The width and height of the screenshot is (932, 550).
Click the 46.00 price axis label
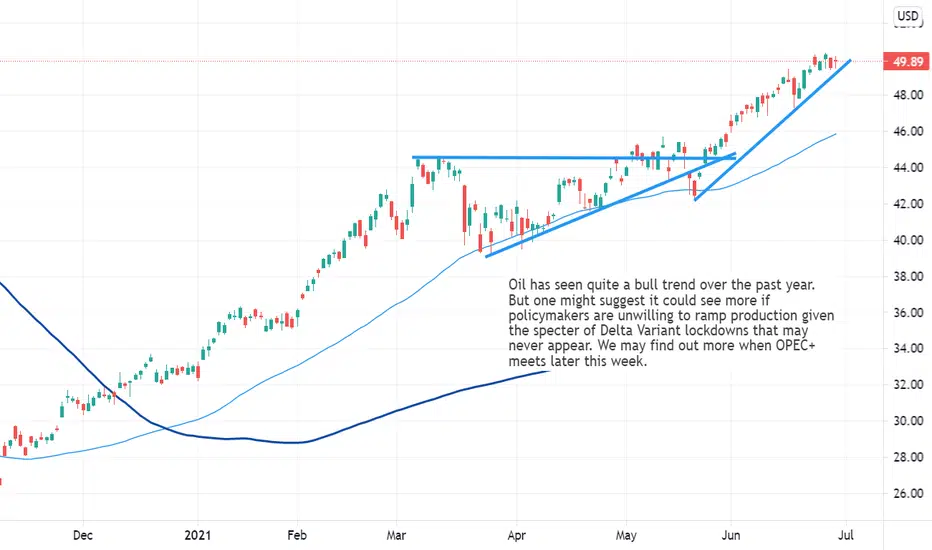point(908,131)
